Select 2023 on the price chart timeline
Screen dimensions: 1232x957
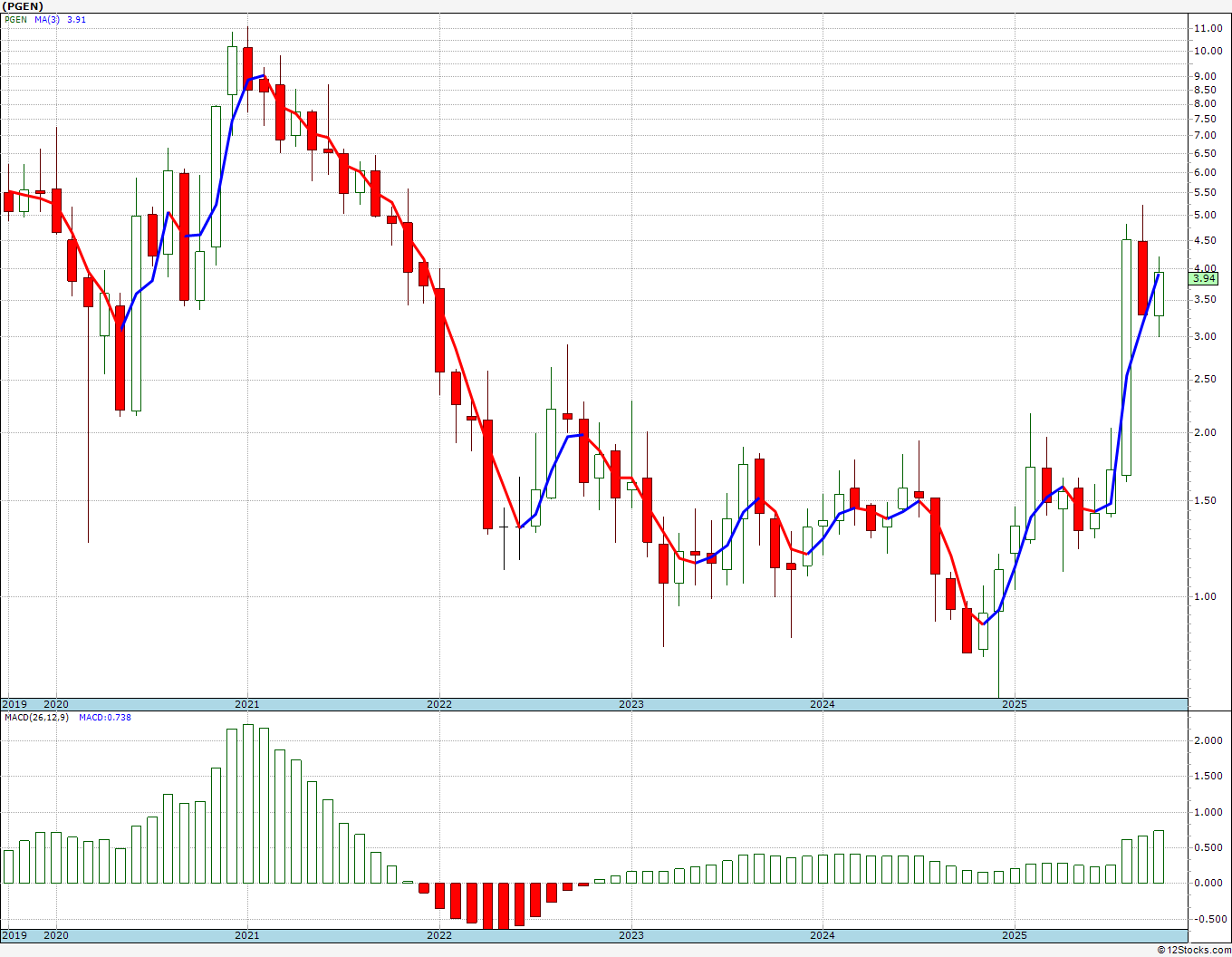pos(631,704)
